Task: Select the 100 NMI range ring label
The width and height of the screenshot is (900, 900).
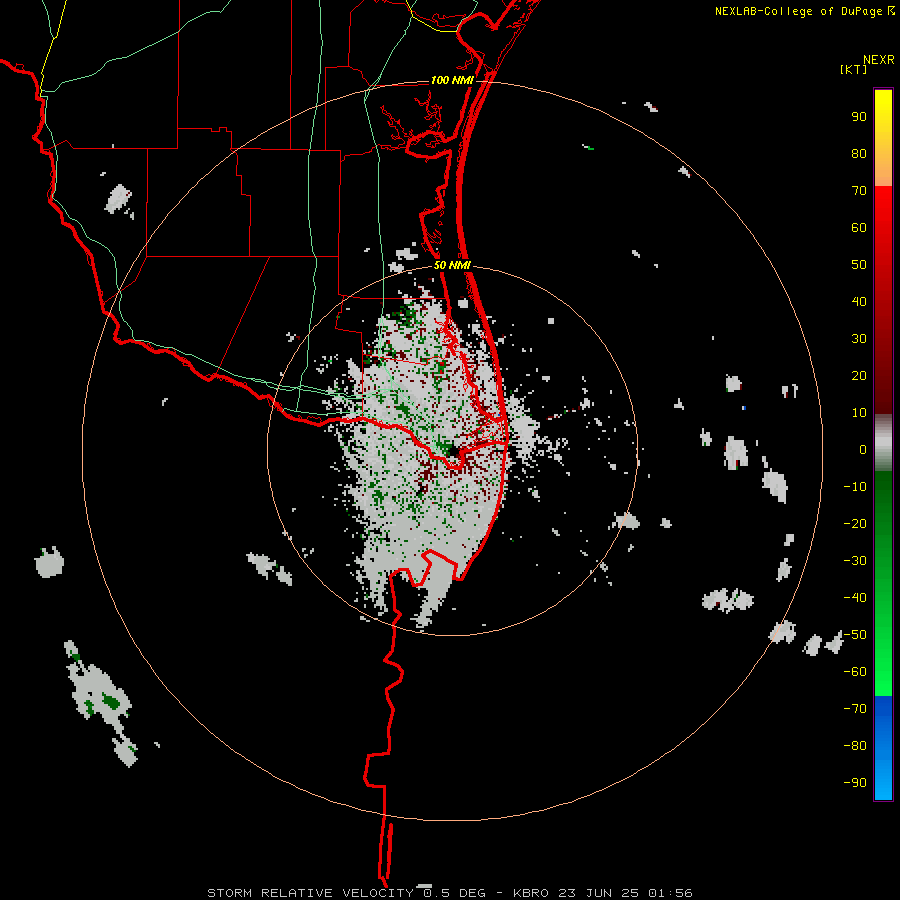Action: coord(452,80)
